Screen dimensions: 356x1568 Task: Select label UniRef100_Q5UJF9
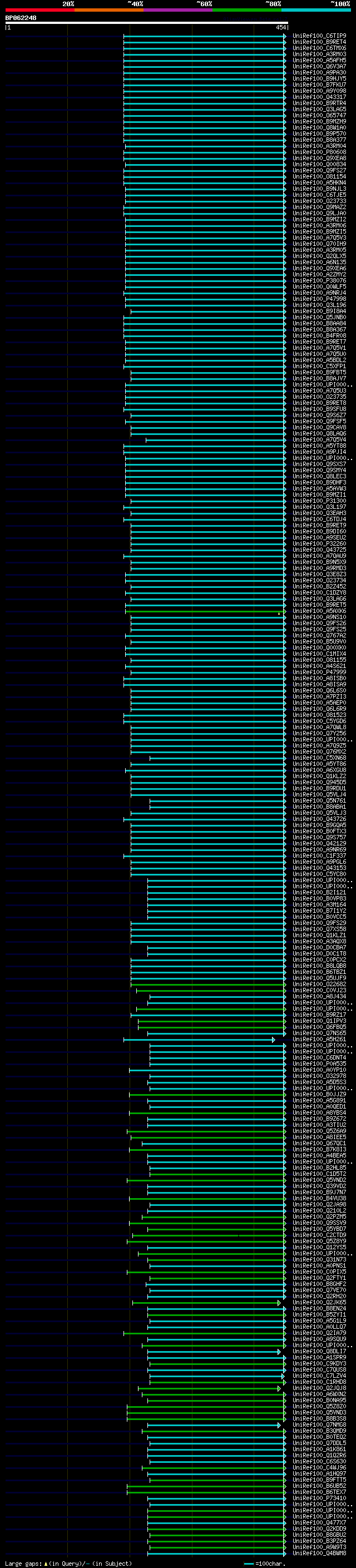click(319, 978)
